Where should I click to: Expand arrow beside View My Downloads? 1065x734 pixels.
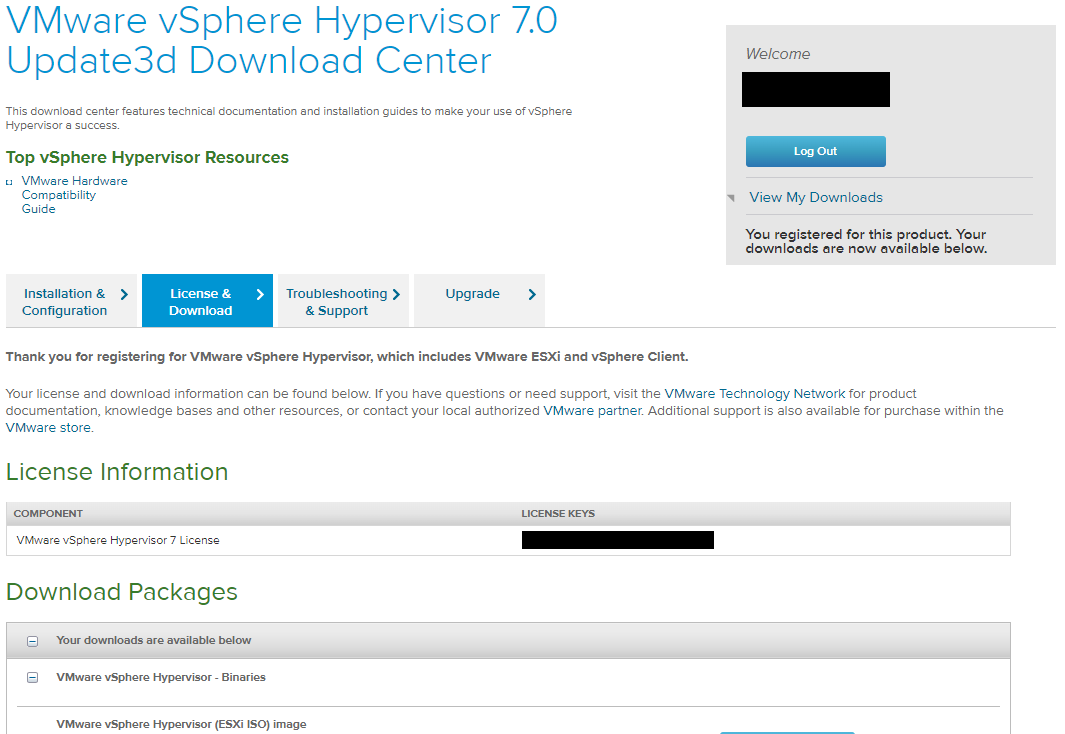click(x=731, y=198)
